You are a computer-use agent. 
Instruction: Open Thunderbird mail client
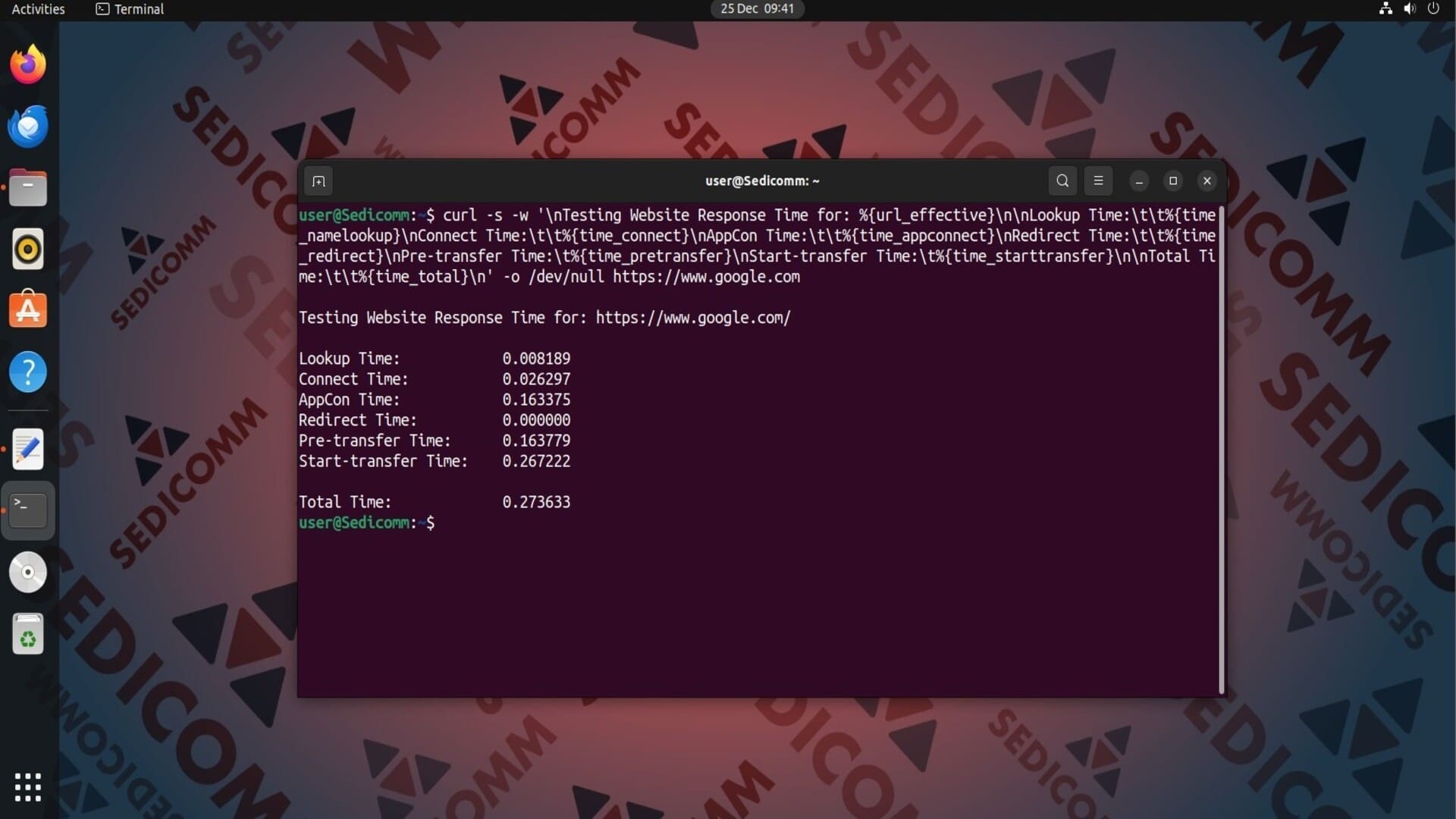coord(28,127)
